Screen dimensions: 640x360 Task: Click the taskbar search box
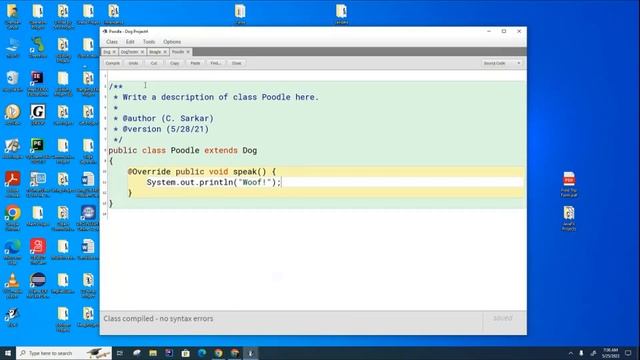tap(64, 353)
